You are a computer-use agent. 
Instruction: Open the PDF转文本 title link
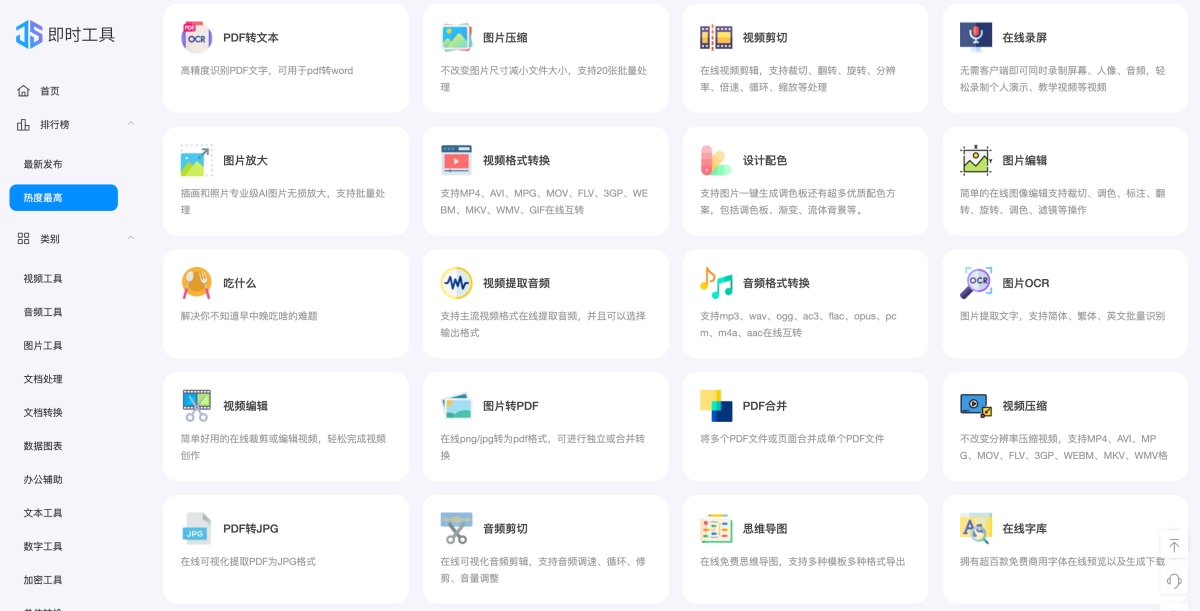point(251,38)
